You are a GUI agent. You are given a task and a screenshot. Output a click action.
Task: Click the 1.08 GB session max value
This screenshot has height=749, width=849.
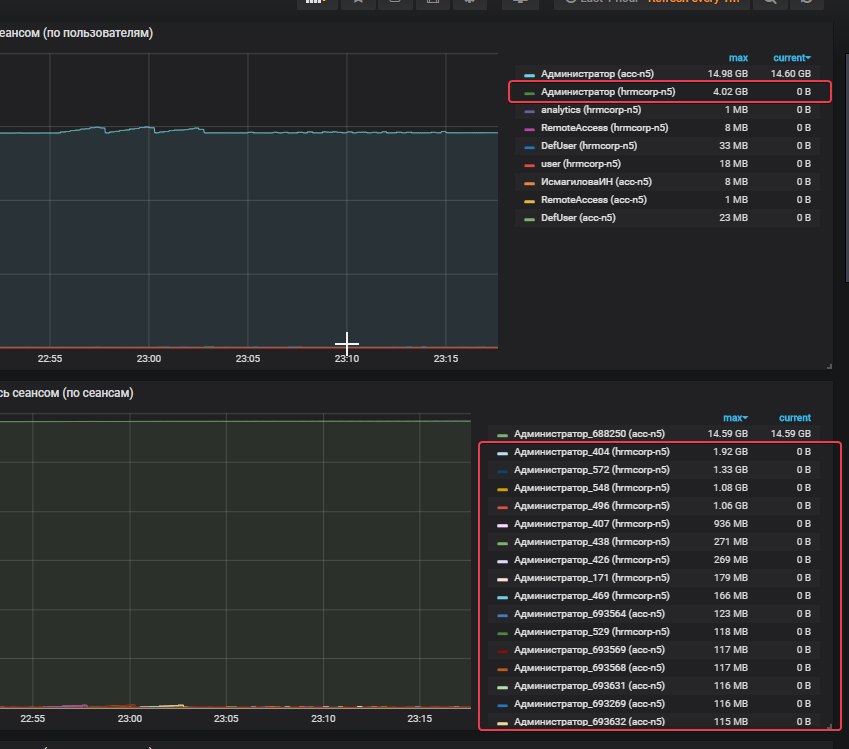click(730, 488)
